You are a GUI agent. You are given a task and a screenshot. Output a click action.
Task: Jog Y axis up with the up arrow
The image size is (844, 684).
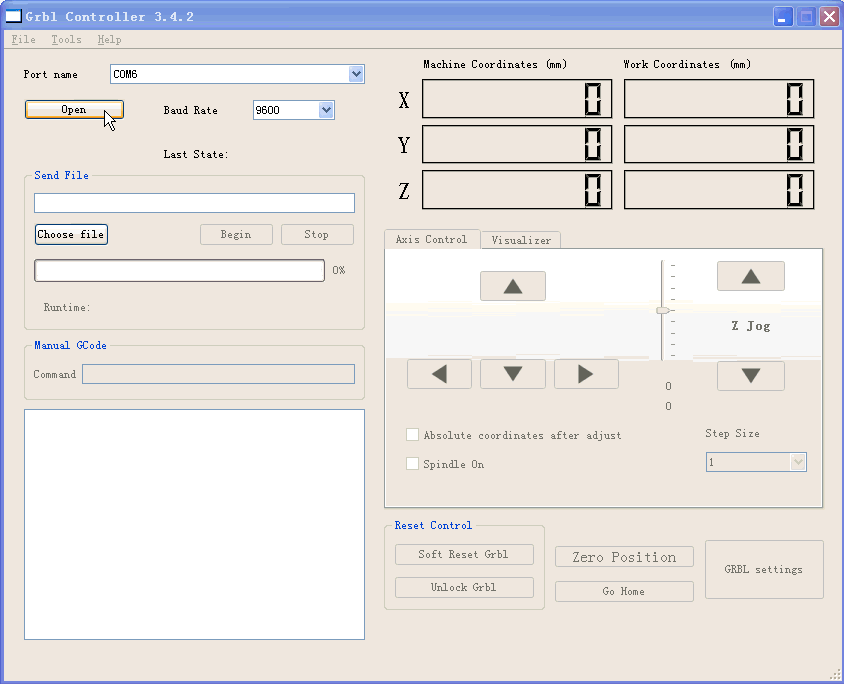(x=512, y=286)
